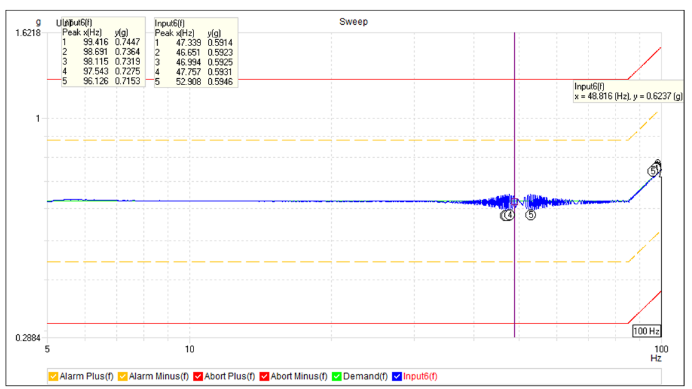The height and width of the screenshot is (389, 692).
Task: Toggle the Abort Plus(f) legend checkbox
Action: [x=198, y=376]
